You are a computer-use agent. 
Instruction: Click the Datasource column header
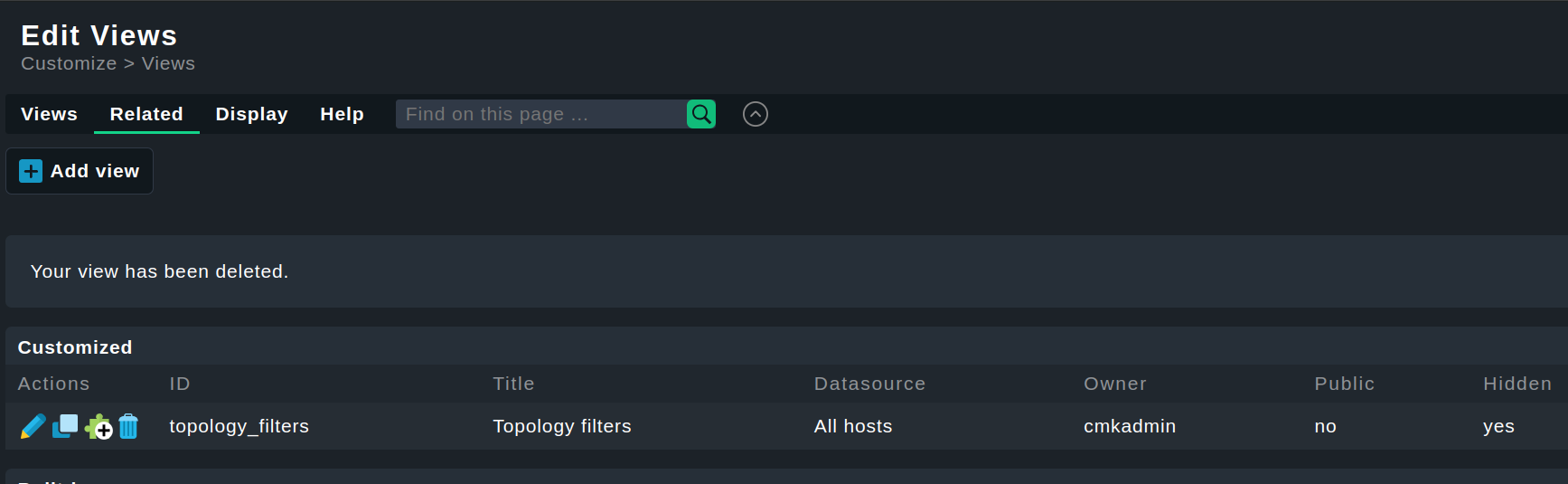(869, 384)
